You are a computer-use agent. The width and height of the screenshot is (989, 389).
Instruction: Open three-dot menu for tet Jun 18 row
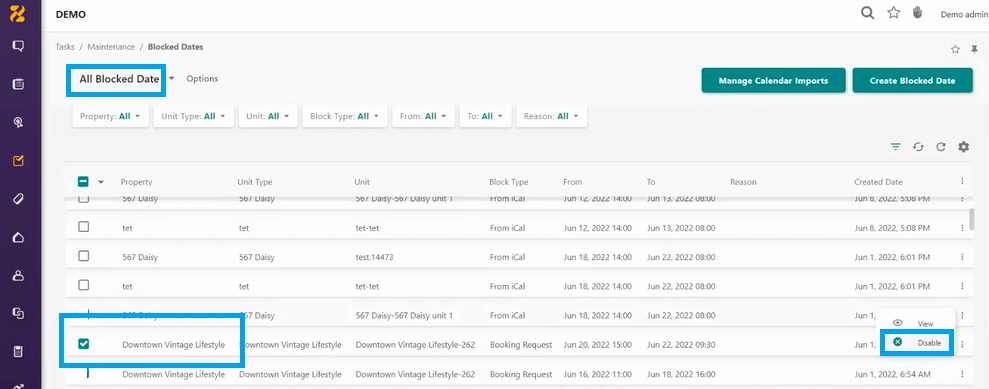(x=962, y=286)
